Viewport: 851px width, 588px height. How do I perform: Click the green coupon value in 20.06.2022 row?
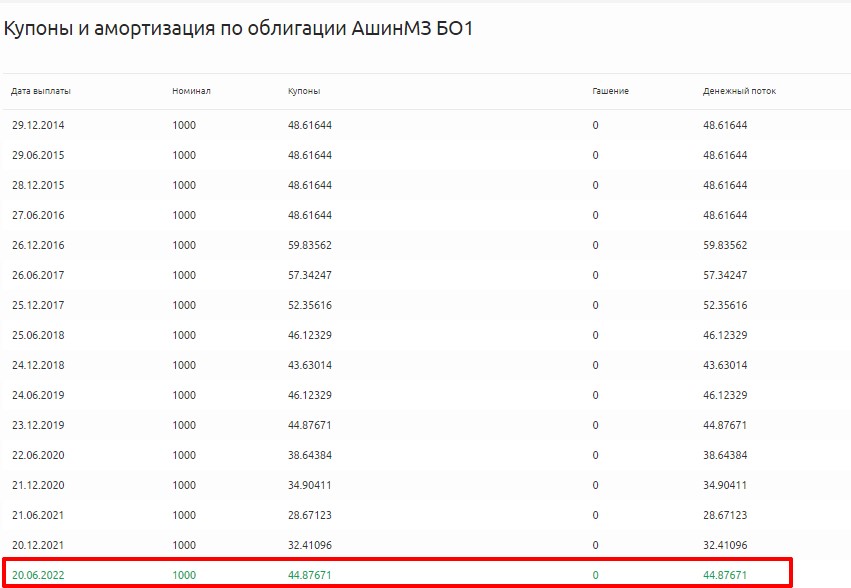coord(310,575)
